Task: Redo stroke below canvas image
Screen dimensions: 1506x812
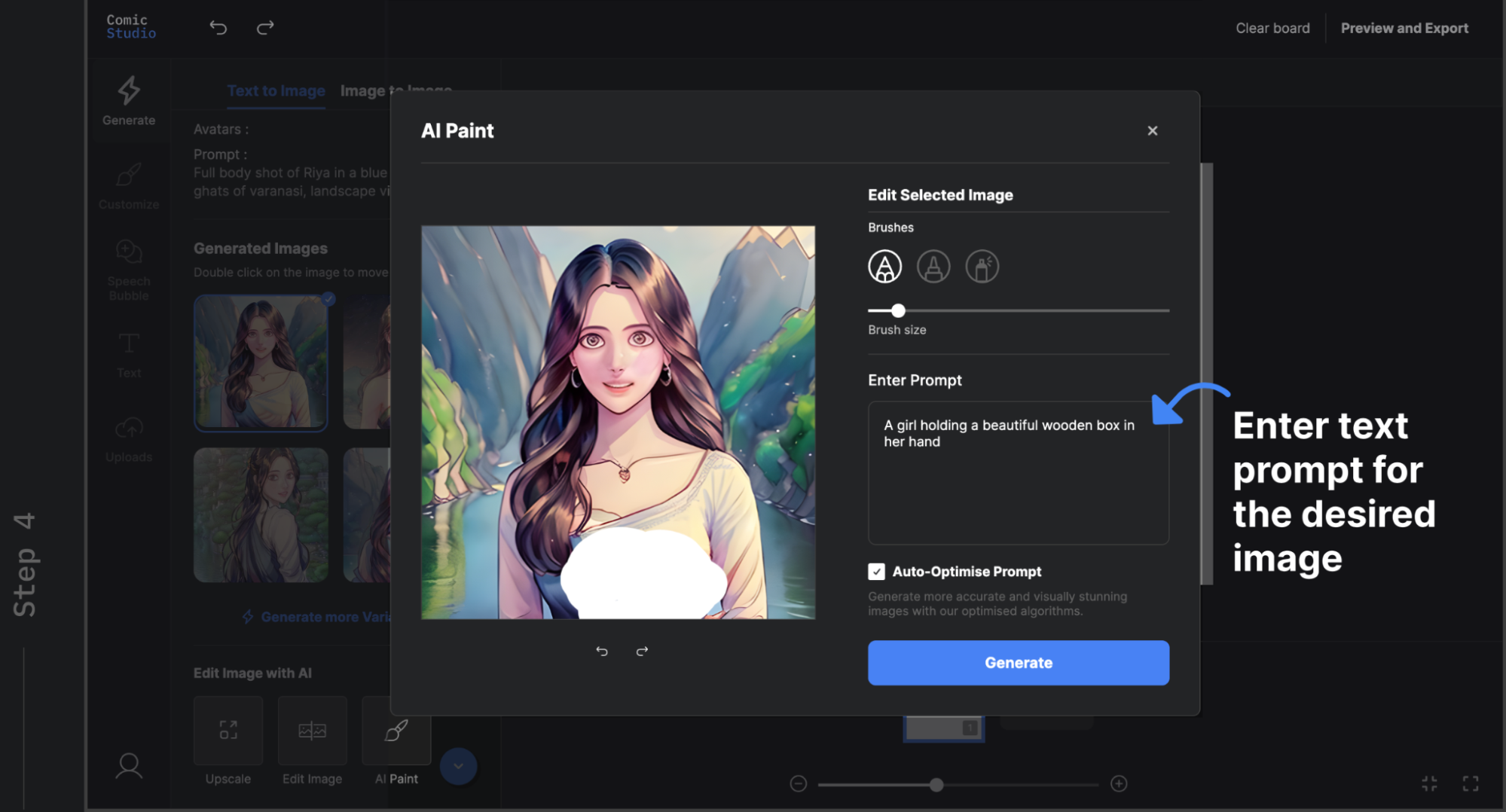Action: (642, 651)
